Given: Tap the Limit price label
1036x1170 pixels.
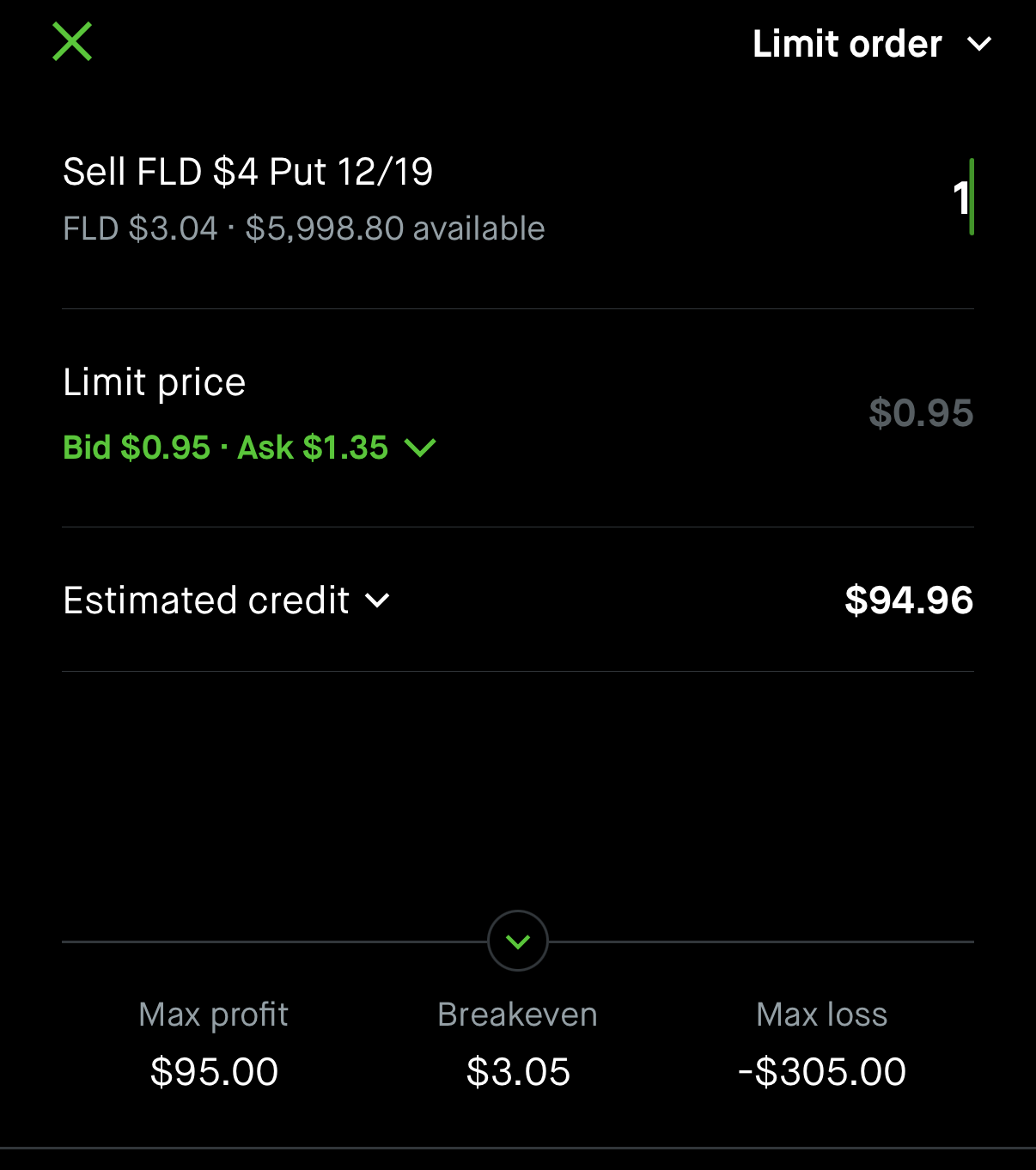Looking at the screenshot, I should pos(155,382).
